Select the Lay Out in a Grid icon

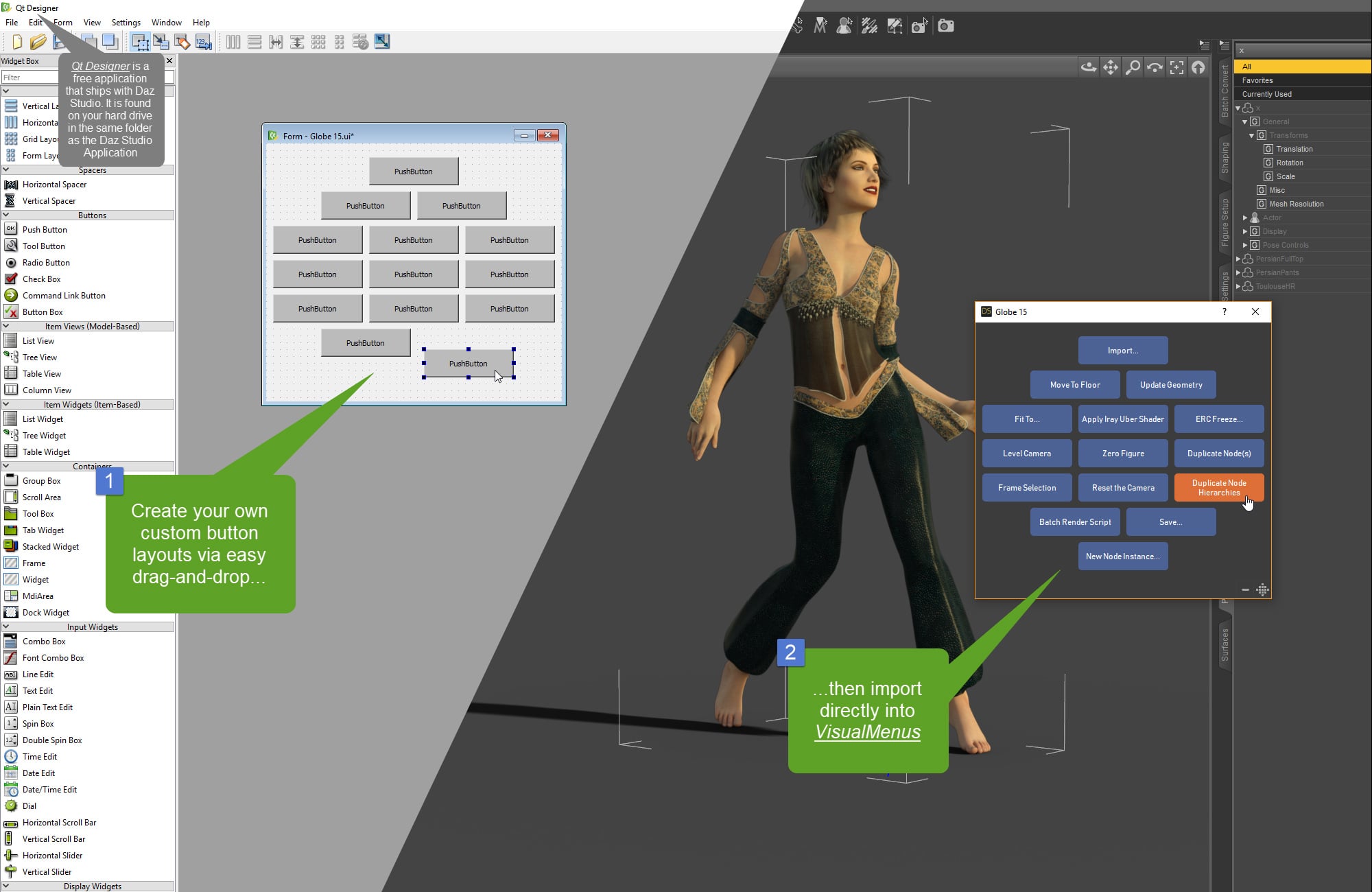[x=318, y=43]
